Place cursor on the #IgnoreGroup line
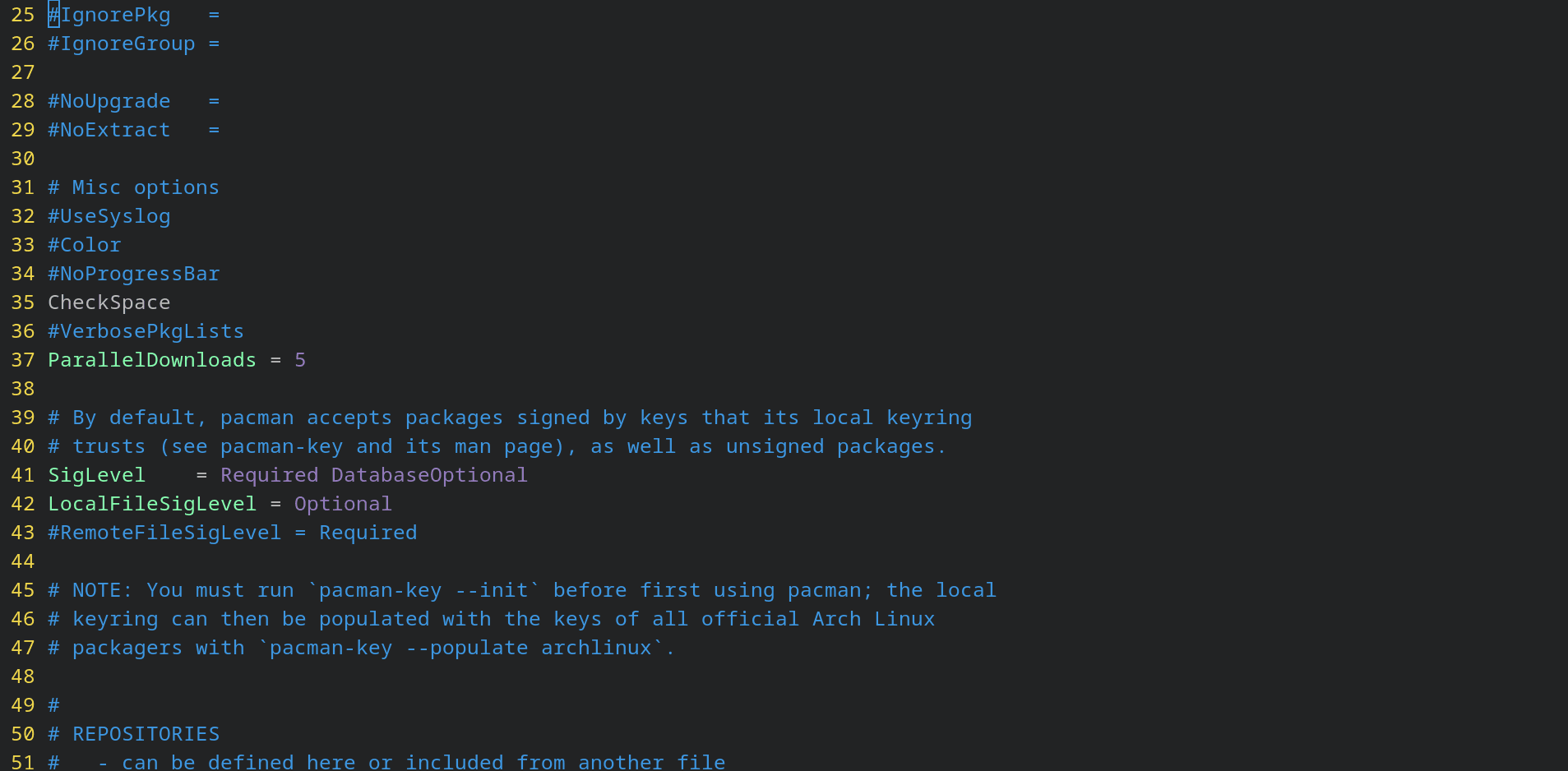1568x771 pixels. pyautogui.click(x=121, y=44)
